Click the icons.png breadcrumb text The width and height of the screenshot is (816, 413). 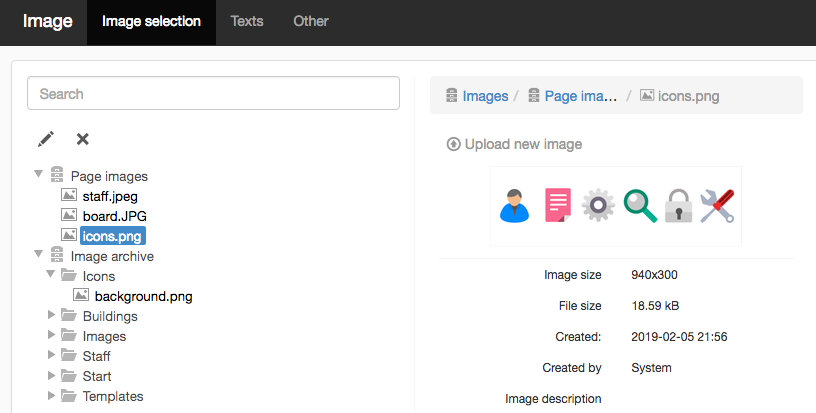(x=688, y=96)
